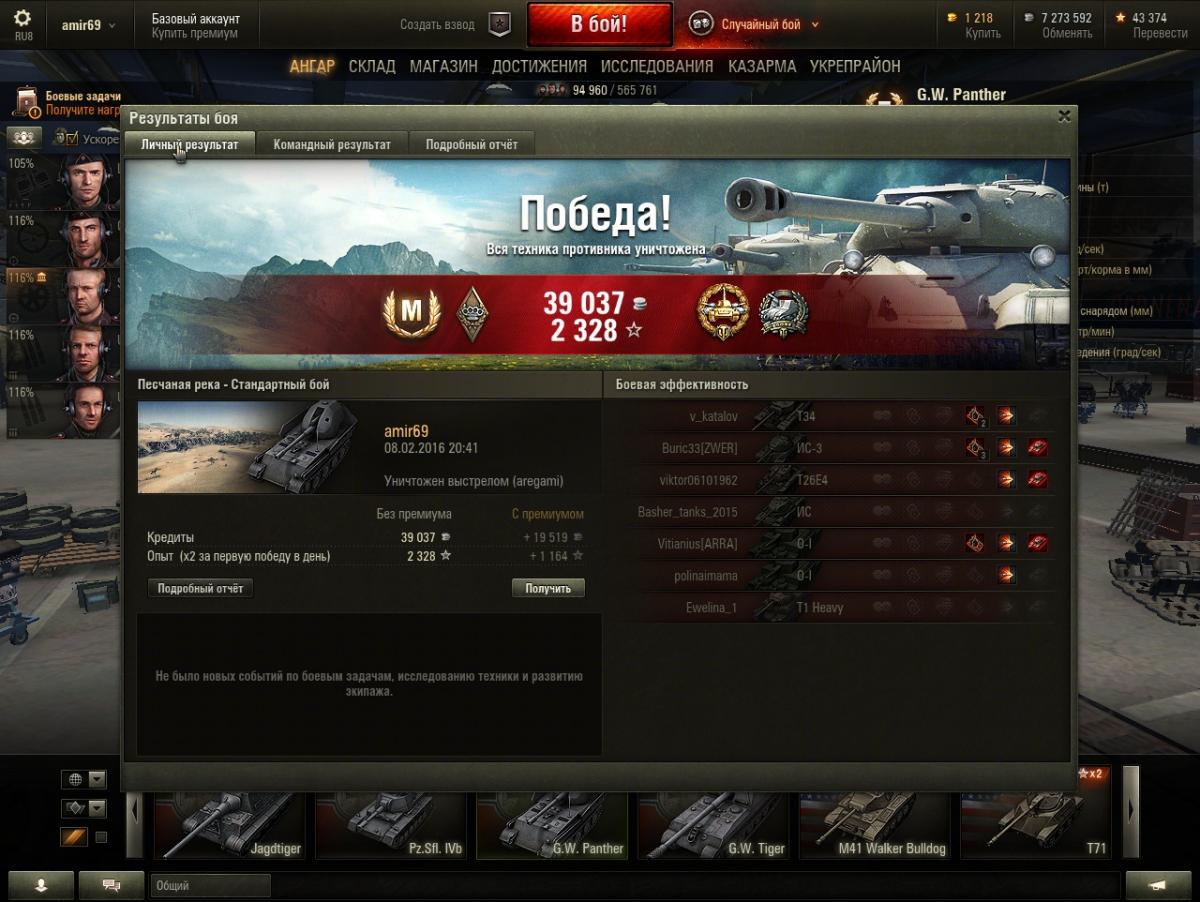
Task: Open the contacts list icon button
Action: click(40, 886)
